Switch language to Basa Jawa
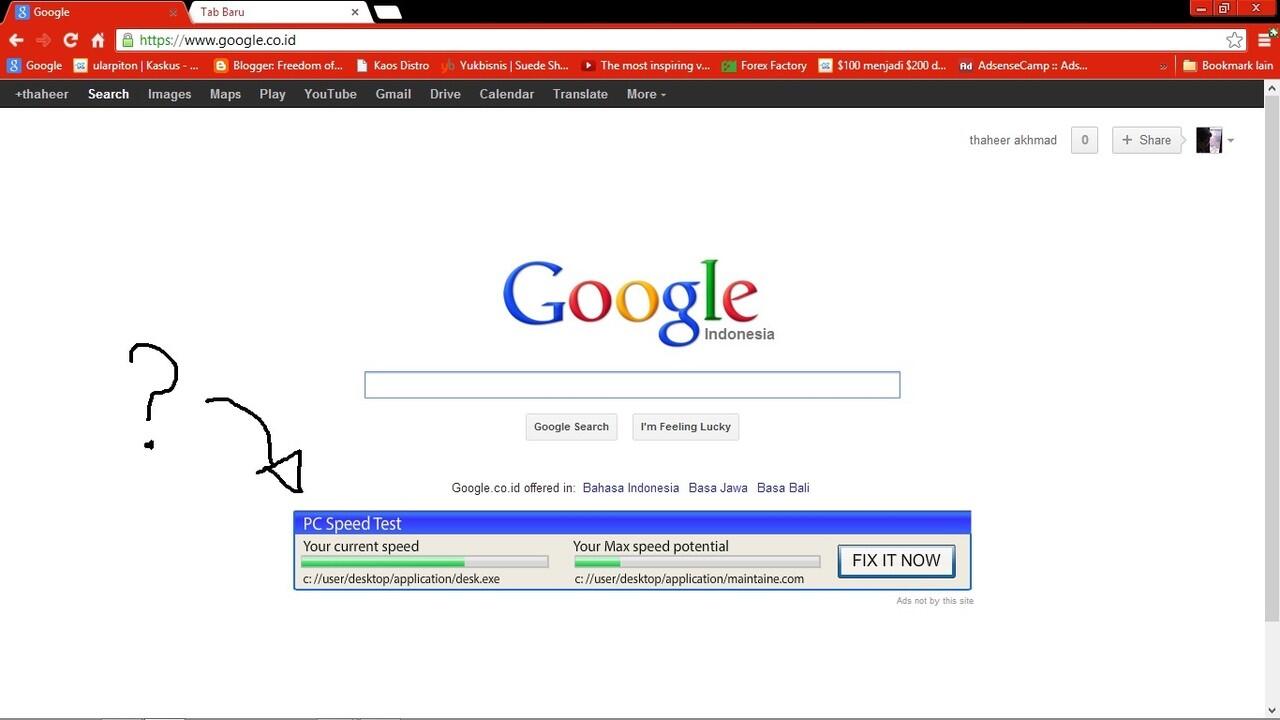The width and height of the screenshot is (1280, 720). [718, 488]
